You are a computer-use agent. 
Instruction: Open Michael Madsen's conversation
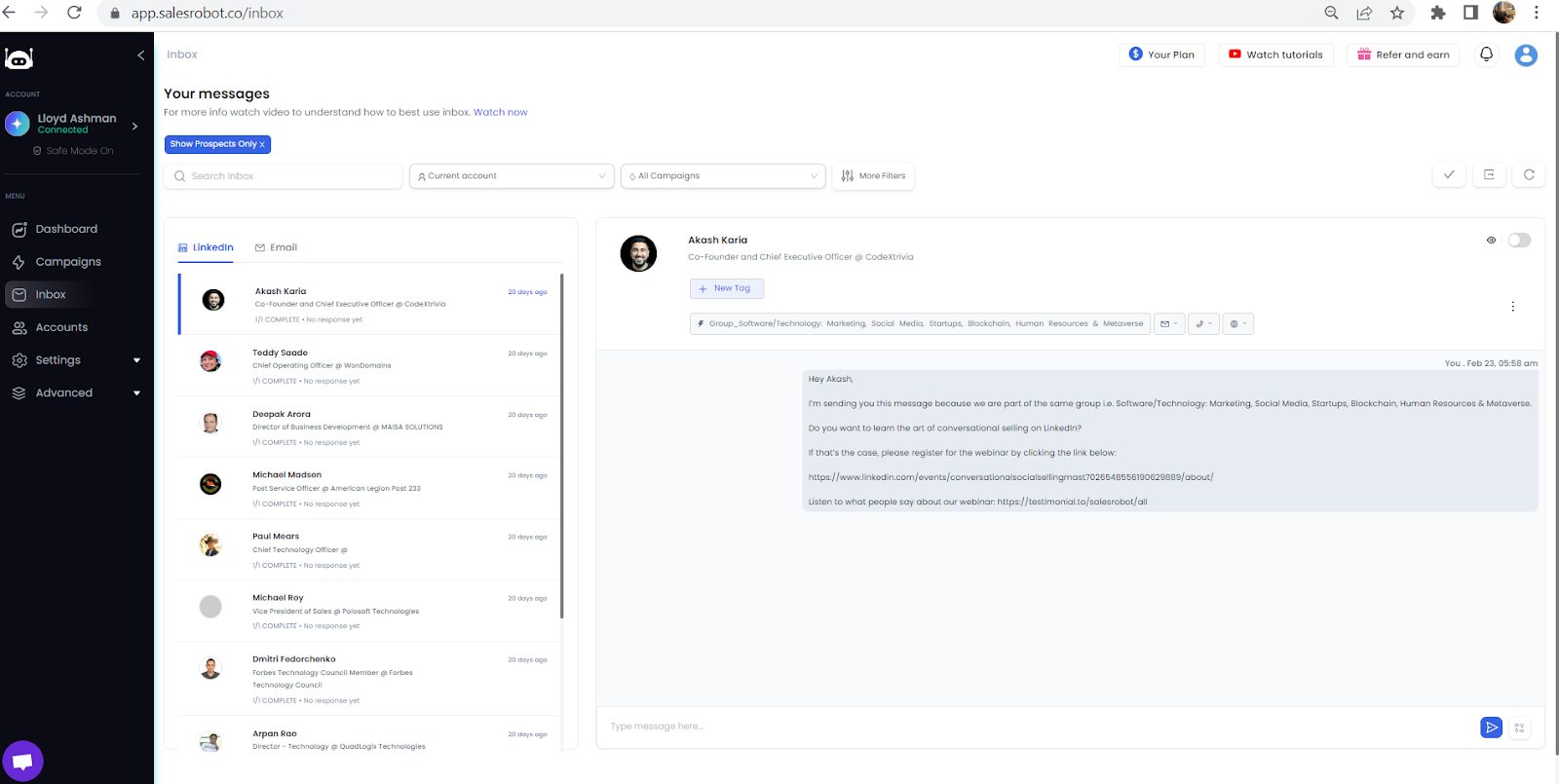click(x=370, y=489)
